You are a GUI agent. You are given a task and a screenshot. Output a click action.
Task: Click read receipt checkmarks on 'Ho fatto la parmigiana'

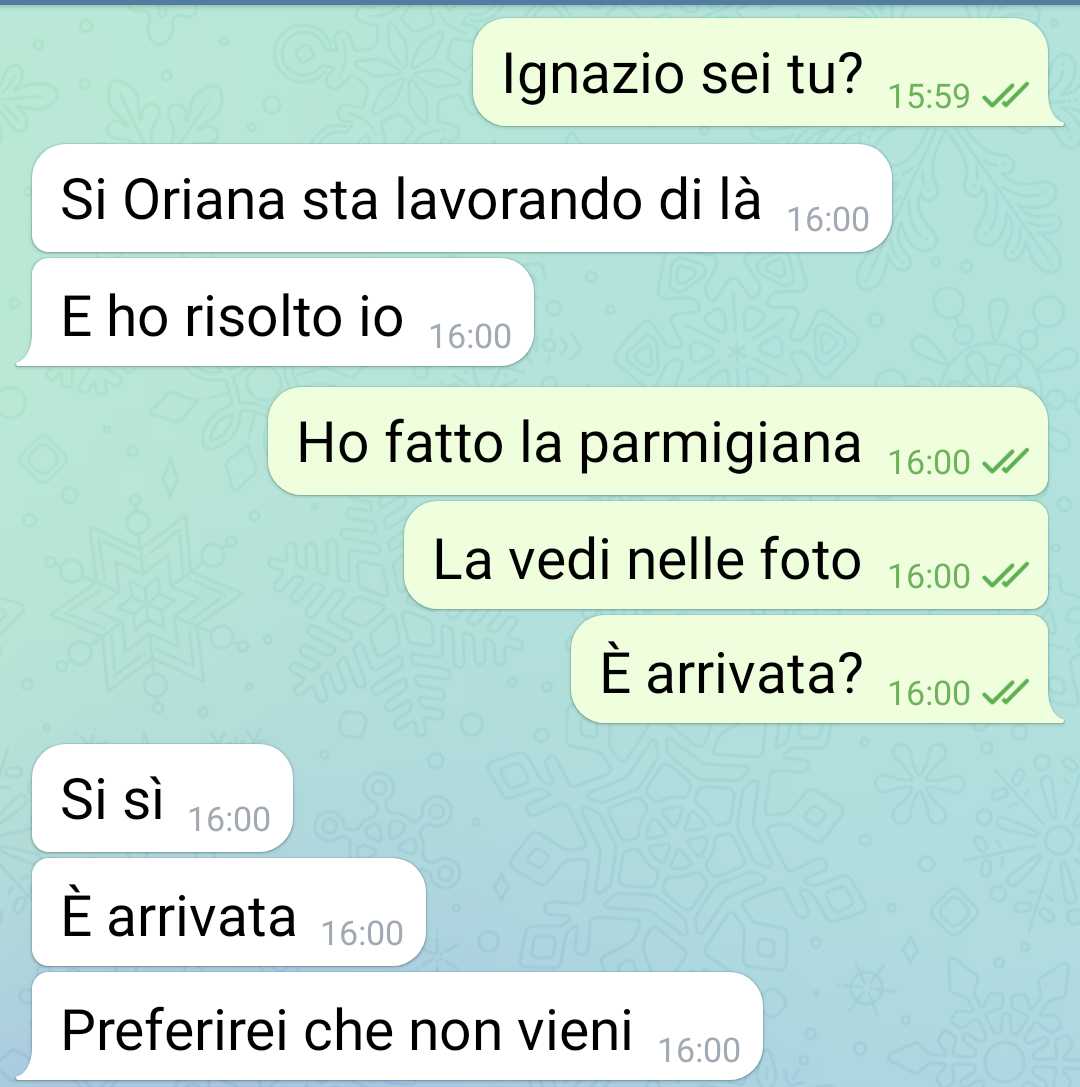pos(1006,462)
